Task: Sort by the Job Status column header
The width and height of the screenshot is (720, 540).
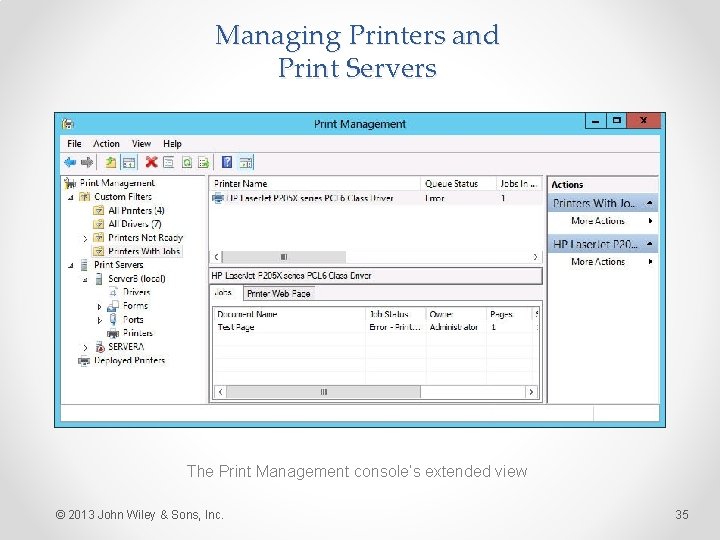Action: [x=396, y=315]
